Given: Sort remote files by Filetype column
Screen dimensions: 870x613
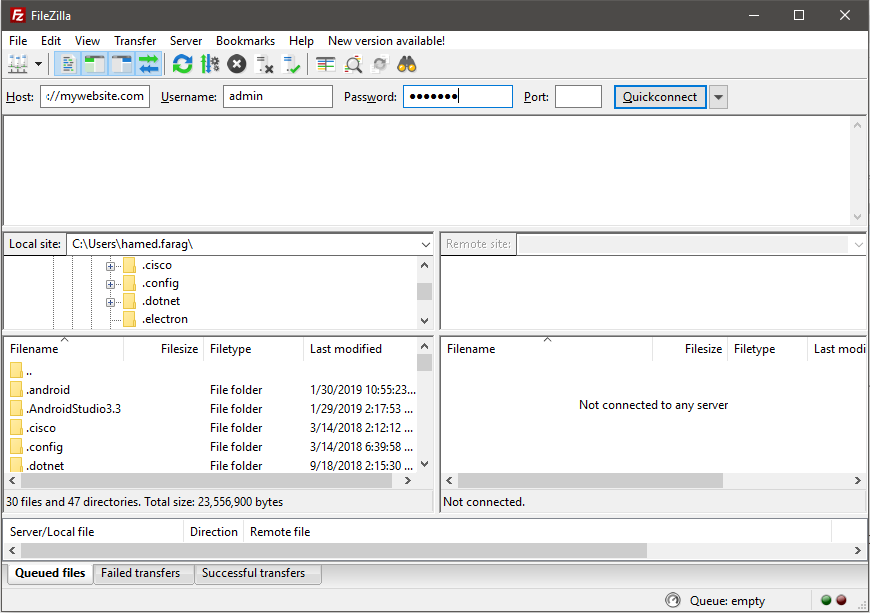Looking at the screenshot, I should click(767, 349).
